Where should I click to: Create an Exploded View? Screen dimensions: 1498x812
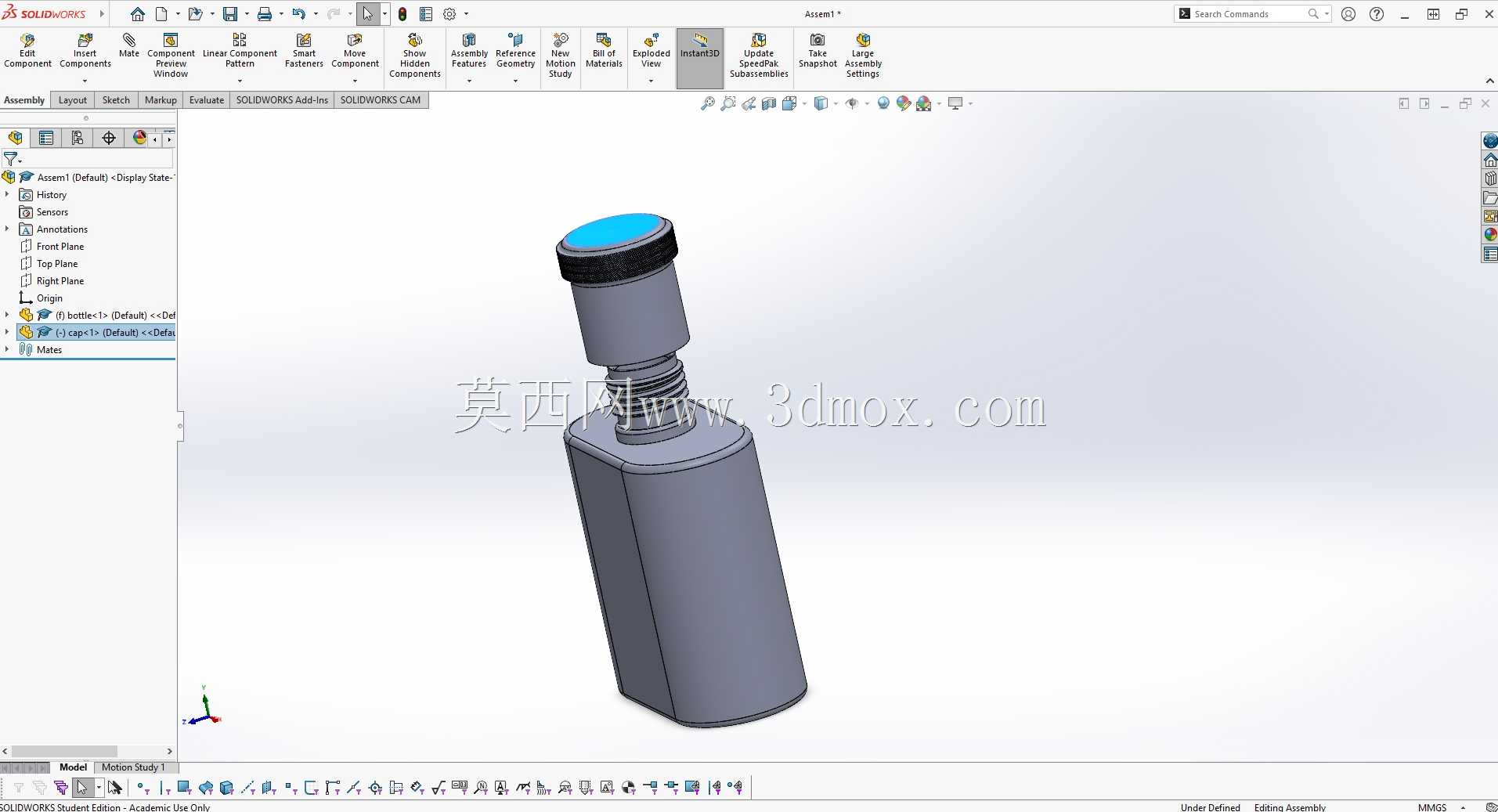pos(652,51)
